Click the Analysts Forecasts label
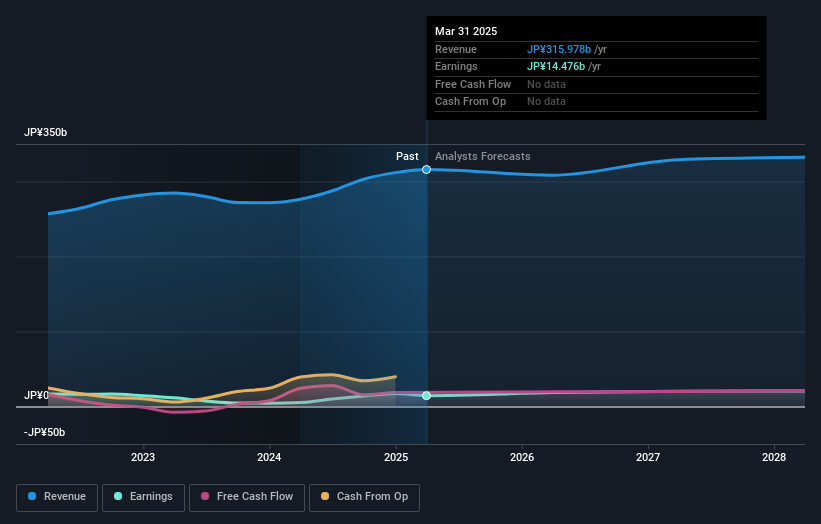The image size is (821, 524). [483, 157]
